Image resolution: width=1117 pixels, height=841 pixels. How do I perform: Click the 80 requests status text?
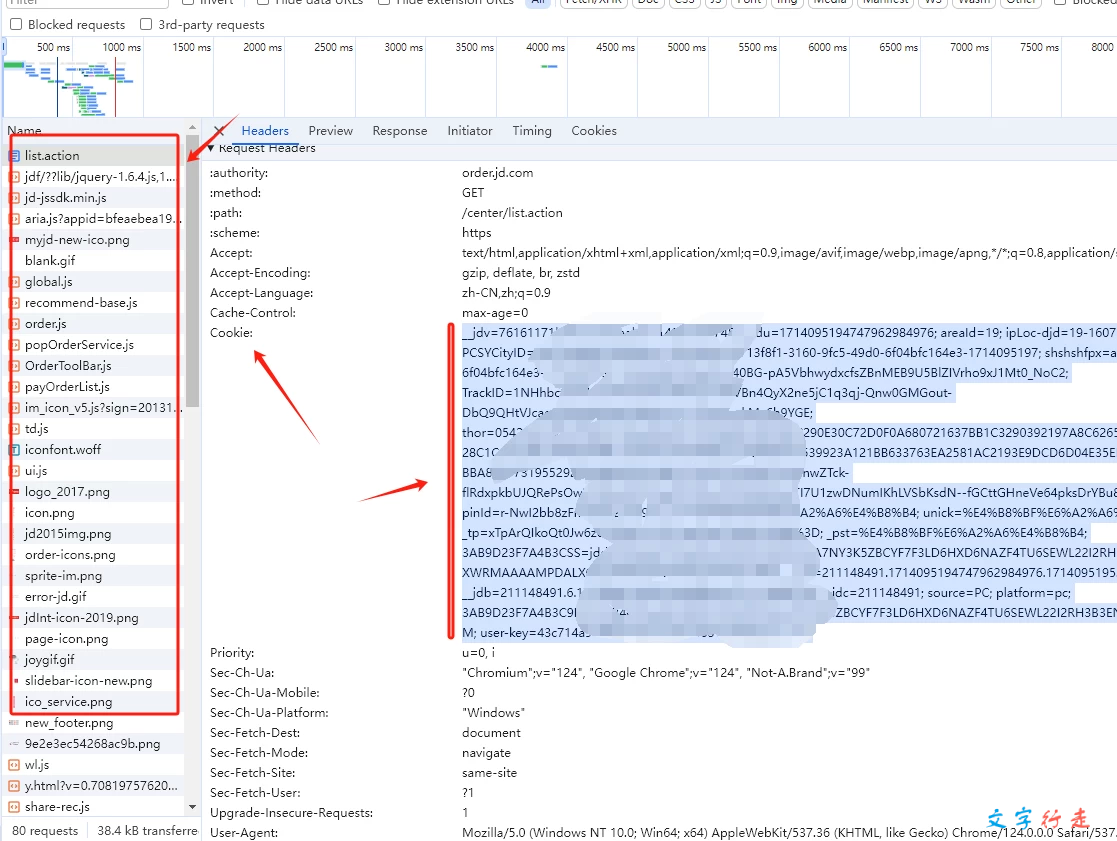click(x=45, y=830)
